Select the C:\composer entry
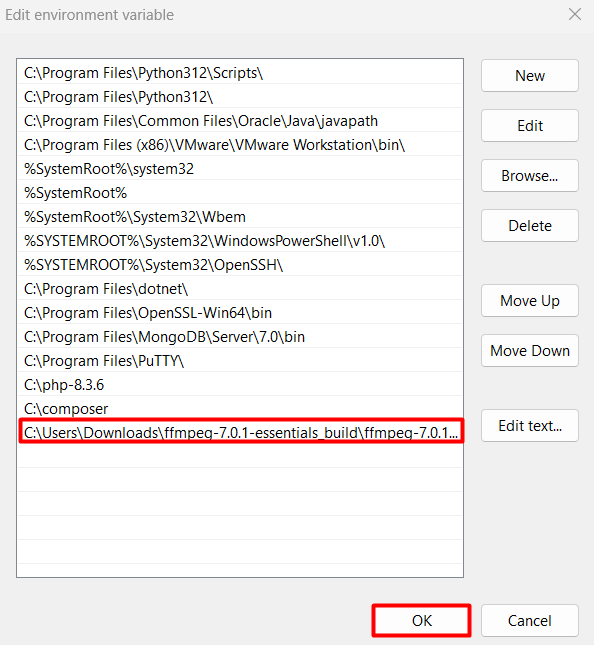Viewport: 594px width, 645px height. click(240, 408)
